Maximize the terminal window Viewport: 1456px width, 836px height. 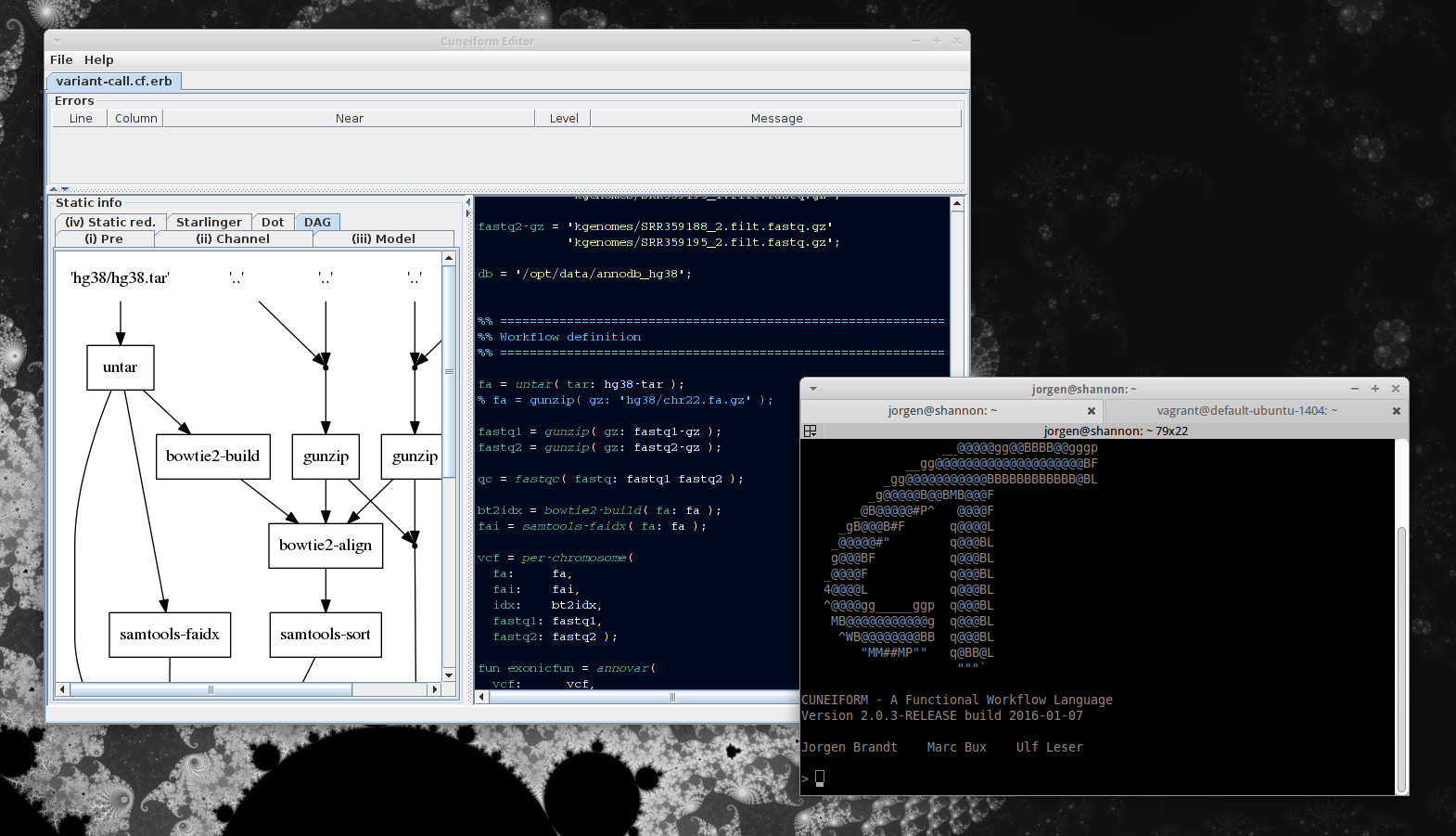(1375, 389)
